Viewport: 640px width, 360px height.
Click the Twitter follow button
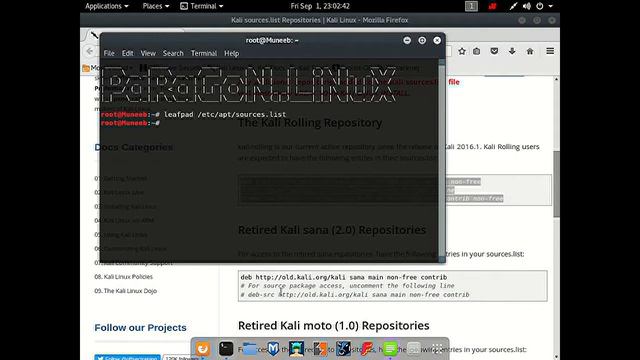point(127,357)
